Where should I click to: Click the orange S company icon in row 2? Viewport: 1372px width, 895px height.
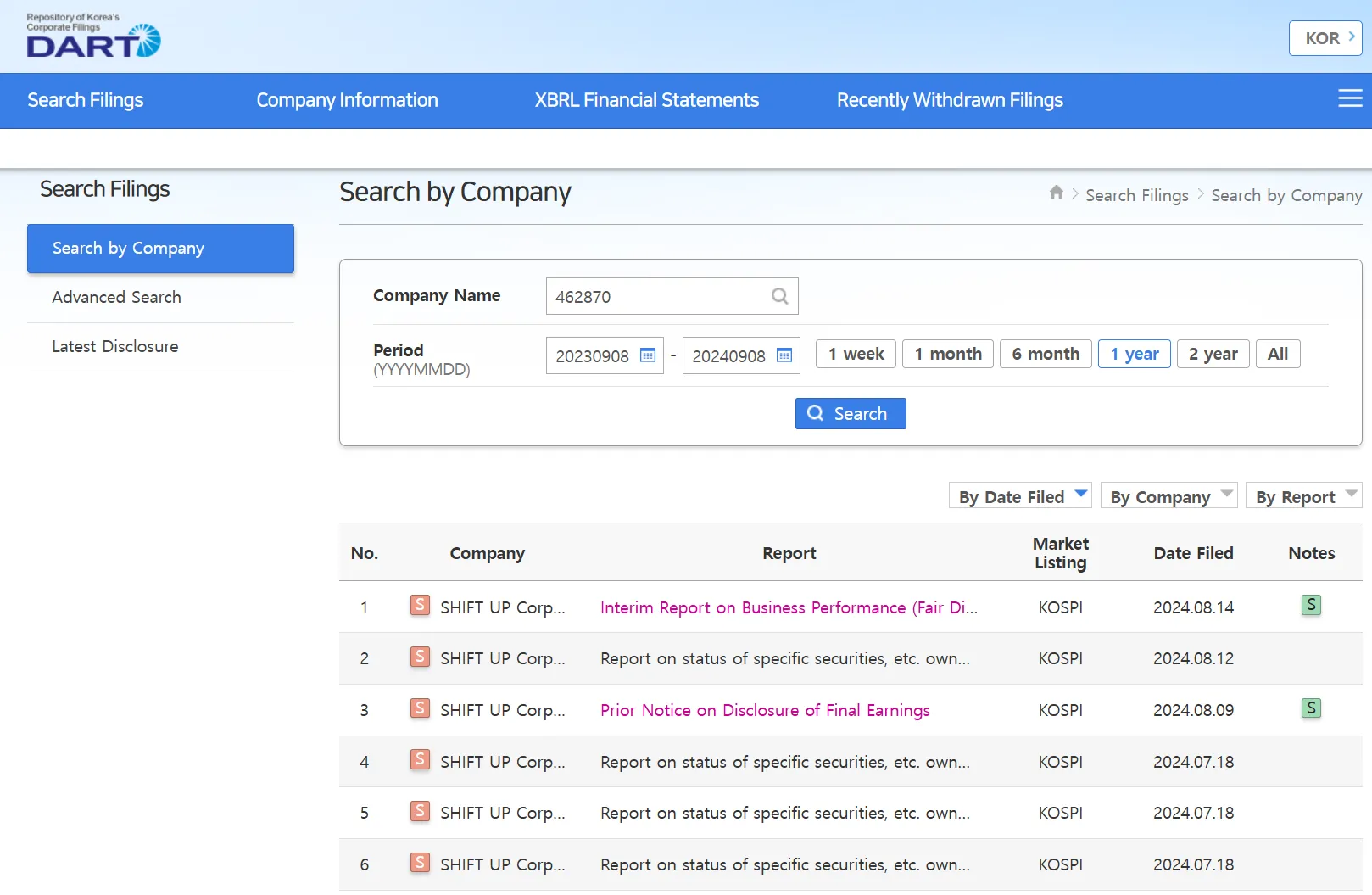(x=420, y=657)
